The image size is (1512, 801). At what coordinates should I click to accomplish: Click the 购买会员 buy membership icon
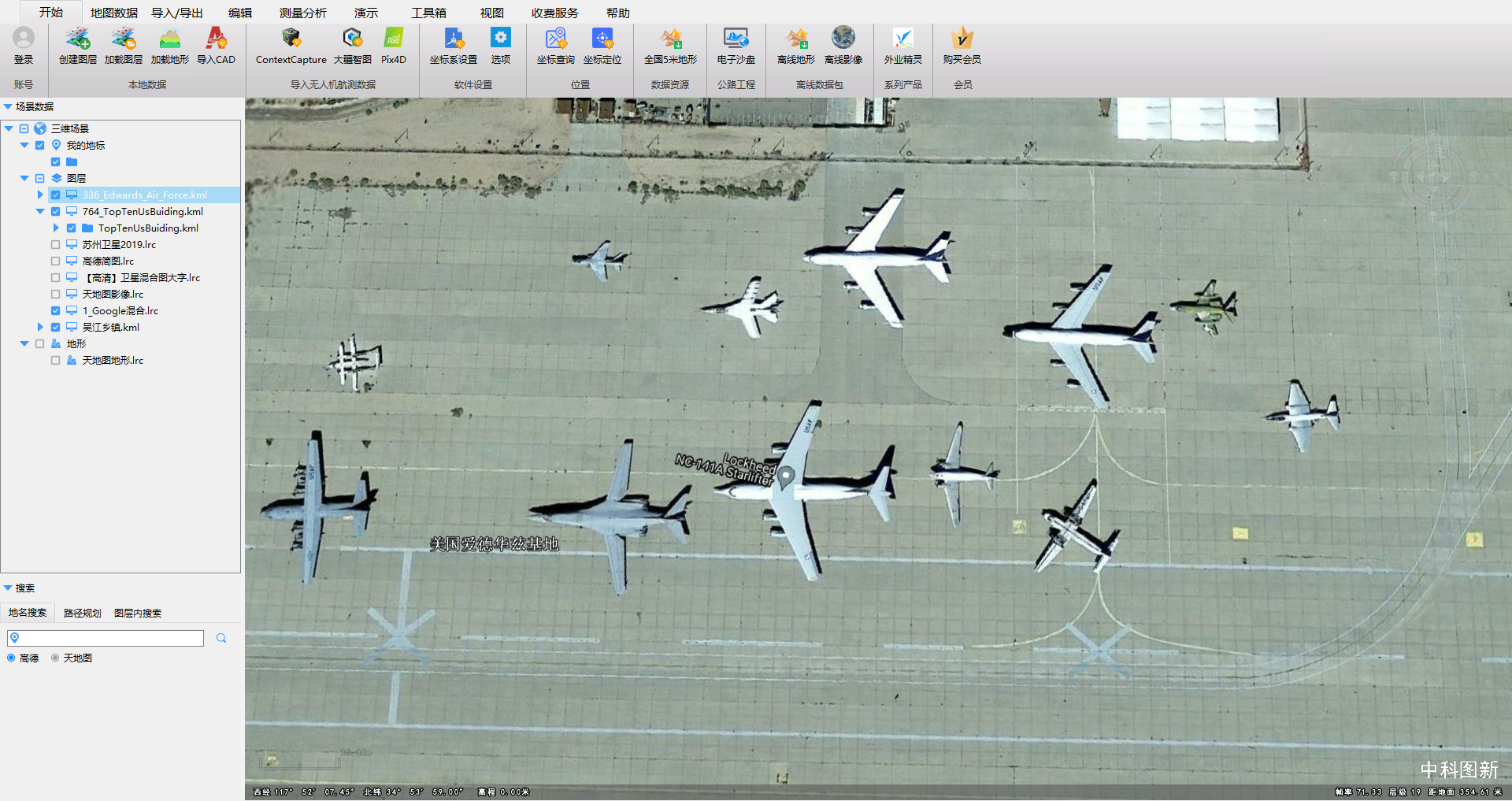962,38
